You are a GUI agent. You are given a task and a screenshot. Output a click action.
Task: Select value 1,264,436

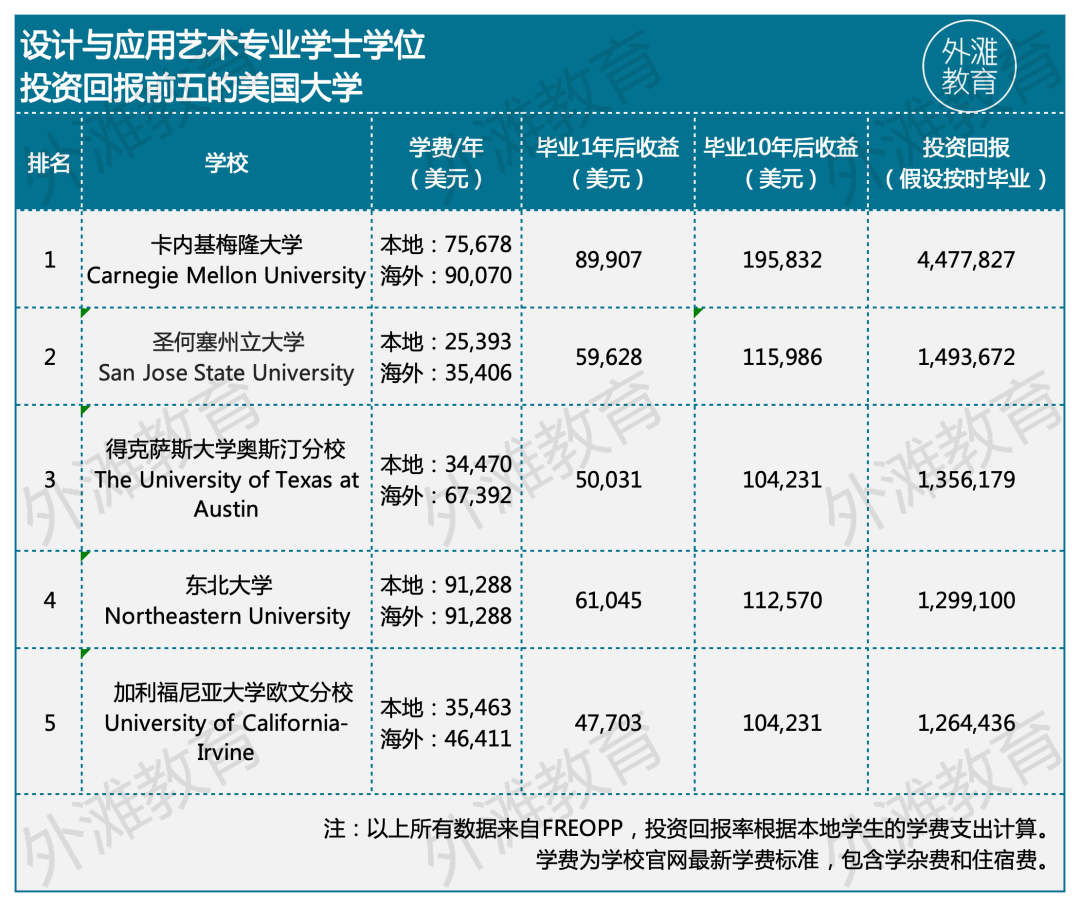[966, 722]
